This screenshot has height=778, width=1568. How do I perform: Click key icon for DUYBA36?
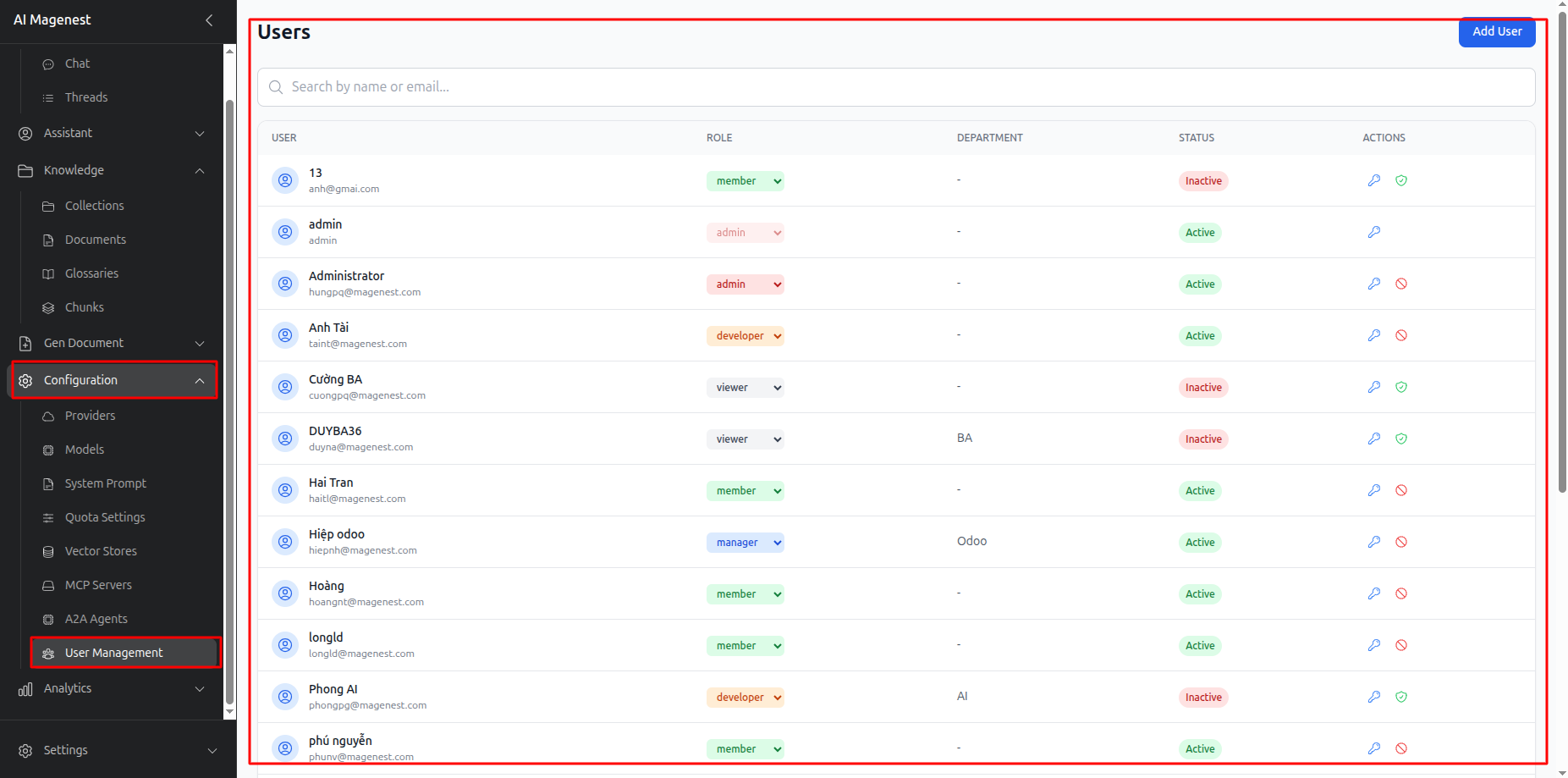click(x=1374, y=439)
